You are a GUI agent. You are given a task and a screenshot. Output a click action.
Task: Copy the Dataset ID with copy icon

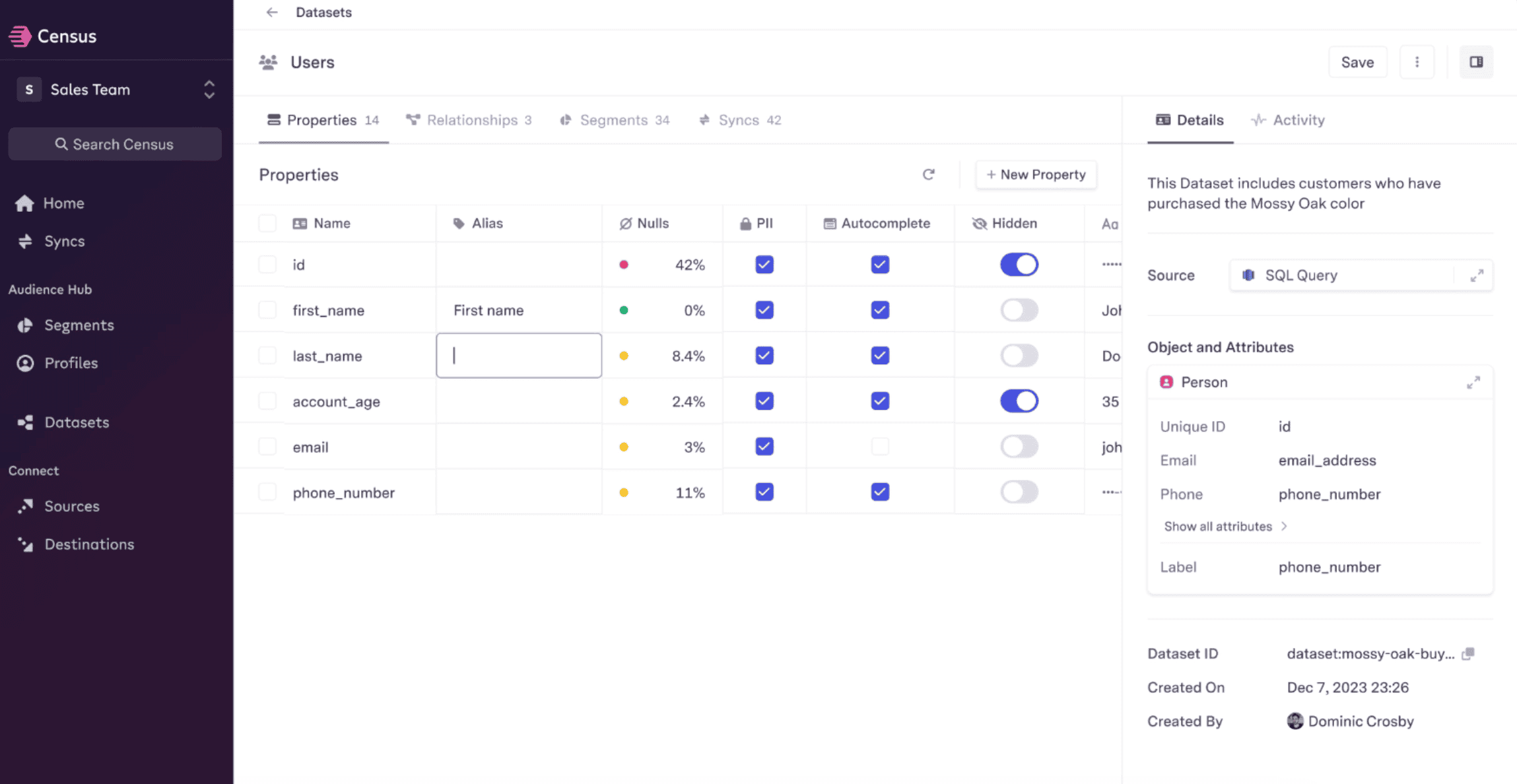[x=1467, y=654]
